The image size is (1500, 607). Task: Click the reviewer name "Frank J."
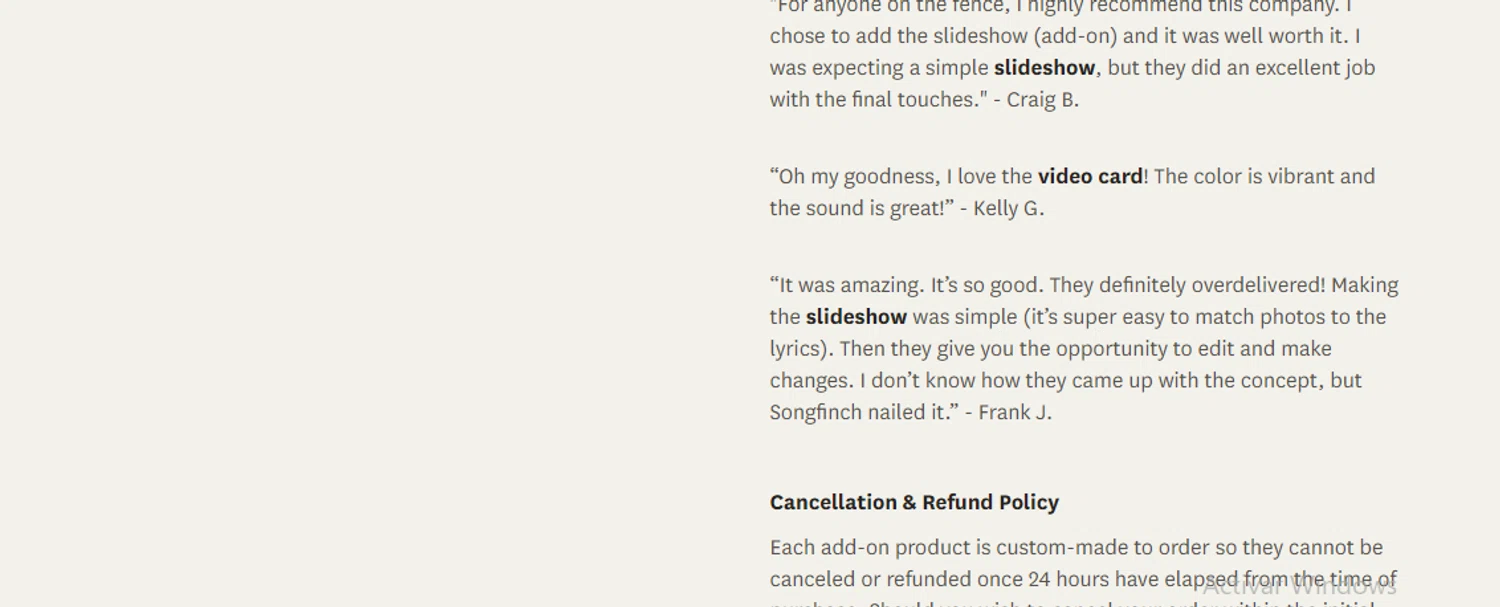[1014, 412]
